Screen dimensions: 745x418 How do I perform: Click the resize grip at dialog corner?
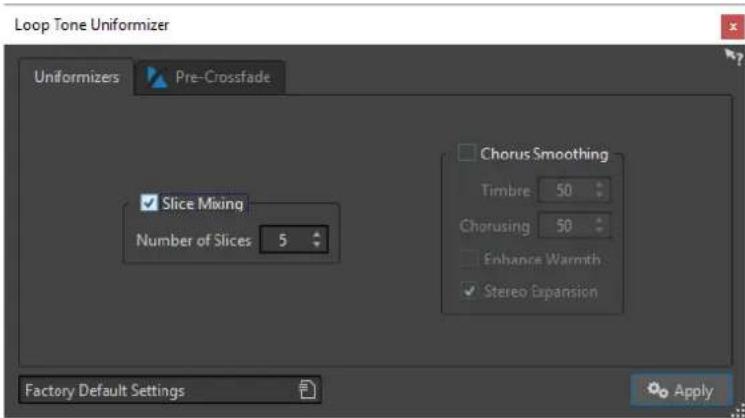pos(738,411)
